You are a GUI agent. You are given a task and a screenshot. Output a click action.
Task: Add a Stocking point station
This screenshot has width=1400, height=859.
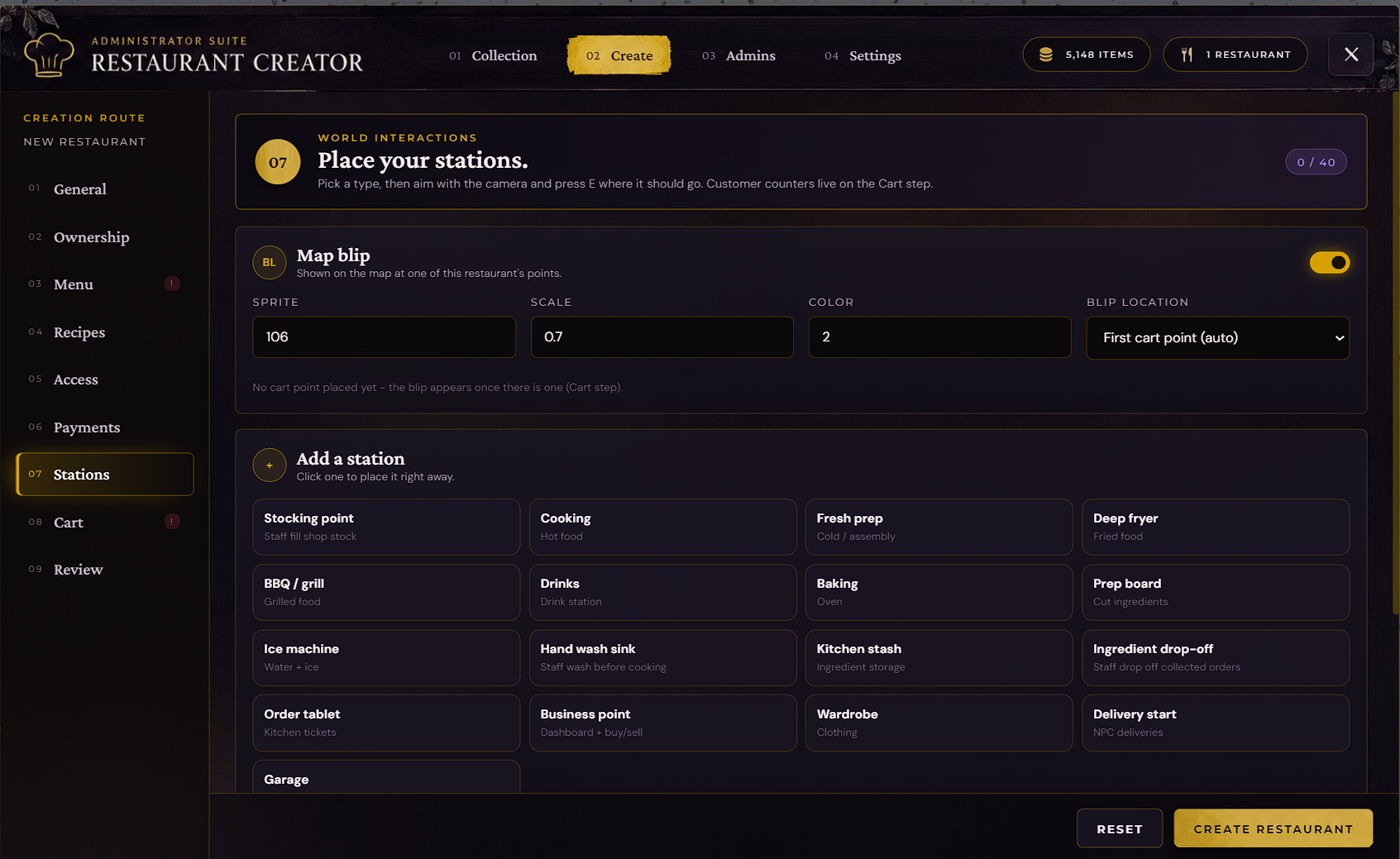point(386,527)
